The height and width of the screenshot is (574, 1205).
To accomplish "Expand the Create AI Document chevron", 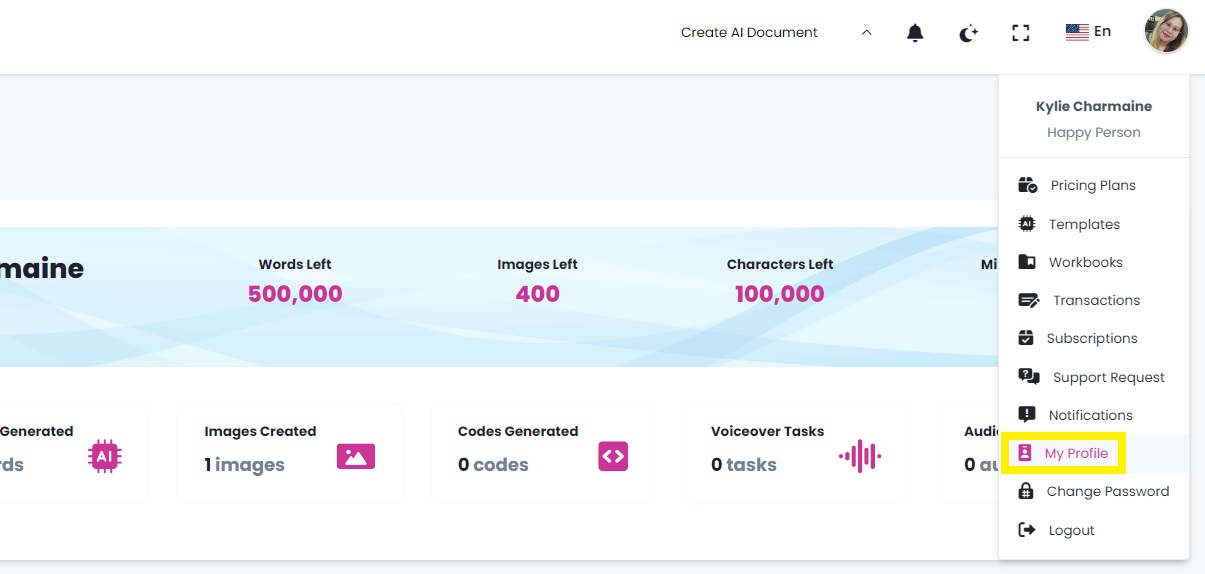I will 866,33.
